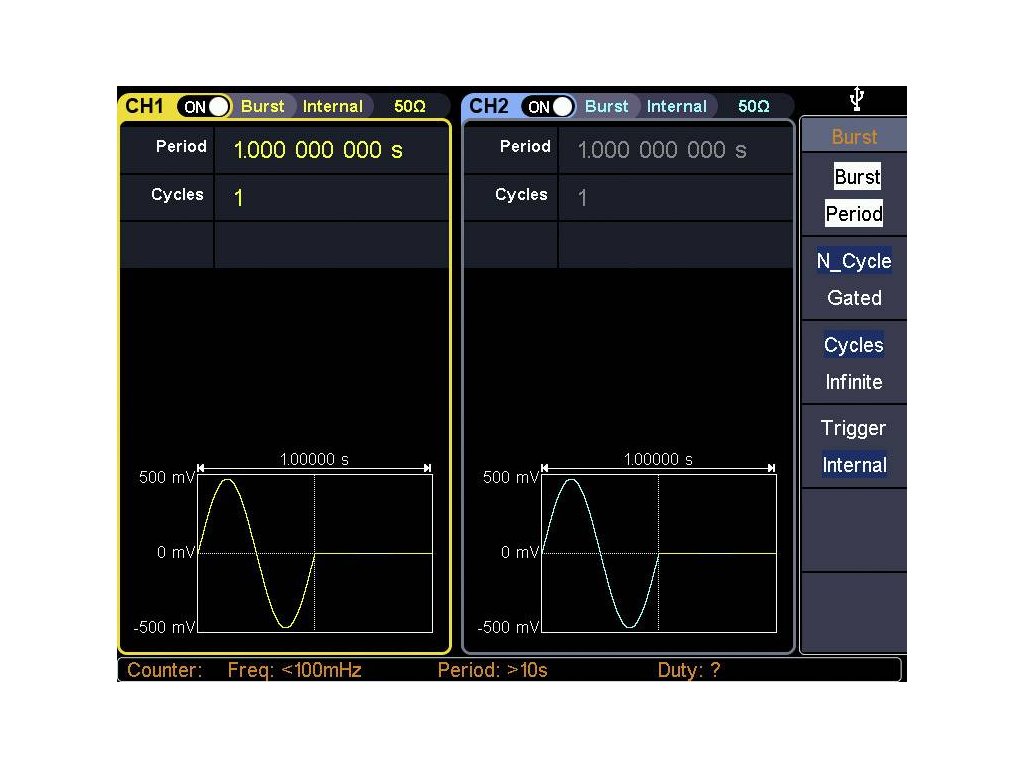This screenshot has width=1024, height=768.
Task: Open the Trigger Internal source softkey
Action: coord(854,446)
